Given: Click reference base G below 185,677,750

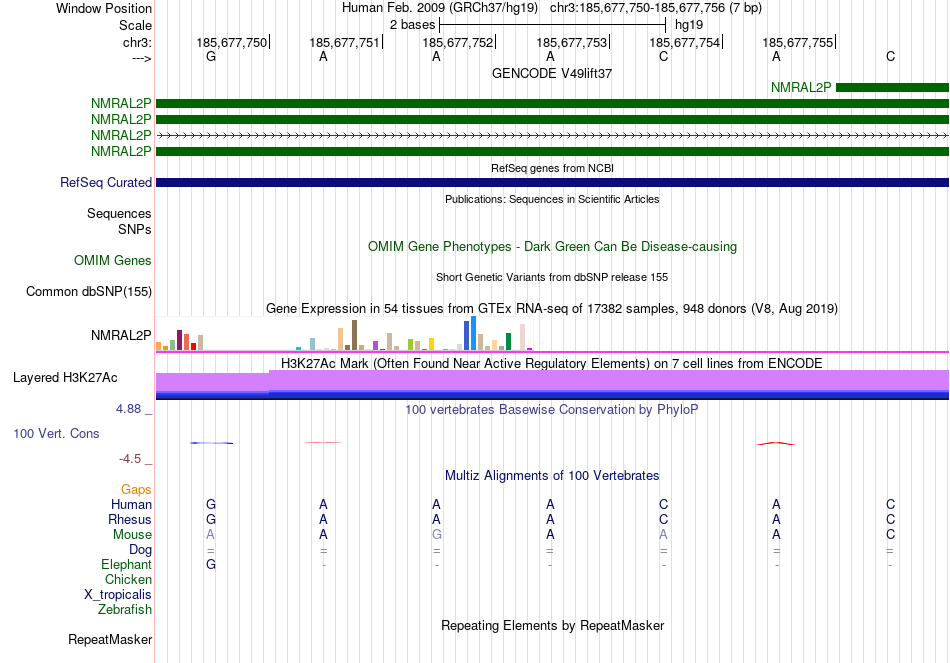Looking at the screenshot, I should (211, 56).
